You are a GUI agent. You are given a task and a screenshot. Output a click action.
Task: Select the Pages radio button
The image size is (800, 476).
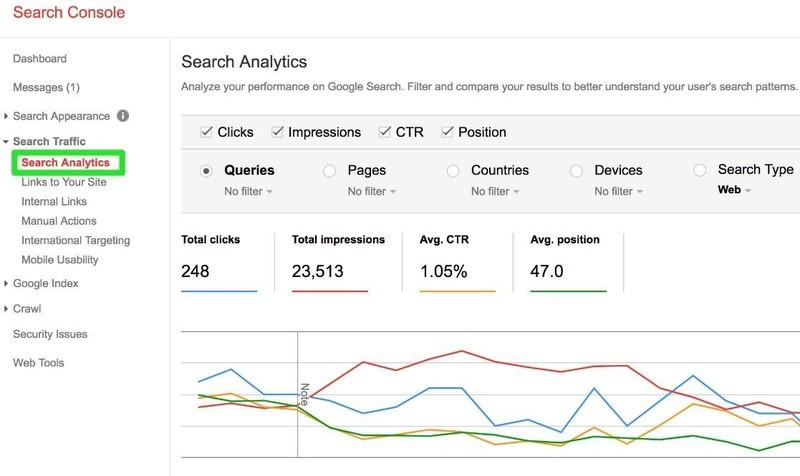tap(330, 171)
